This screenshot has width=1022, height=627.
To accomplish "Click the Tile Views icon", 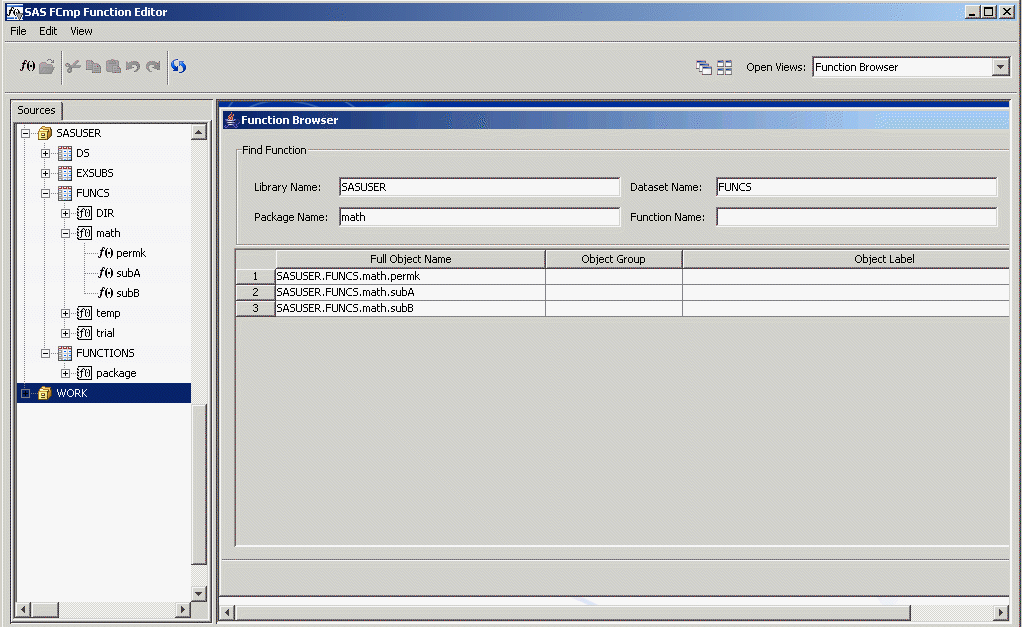I will tap(724, 66).
